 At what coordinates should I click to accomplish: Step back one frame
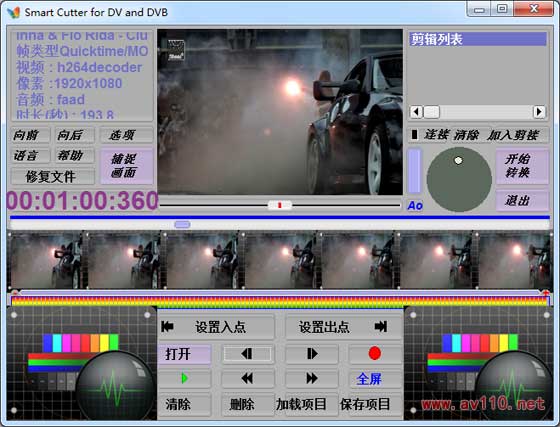[248, 354]
